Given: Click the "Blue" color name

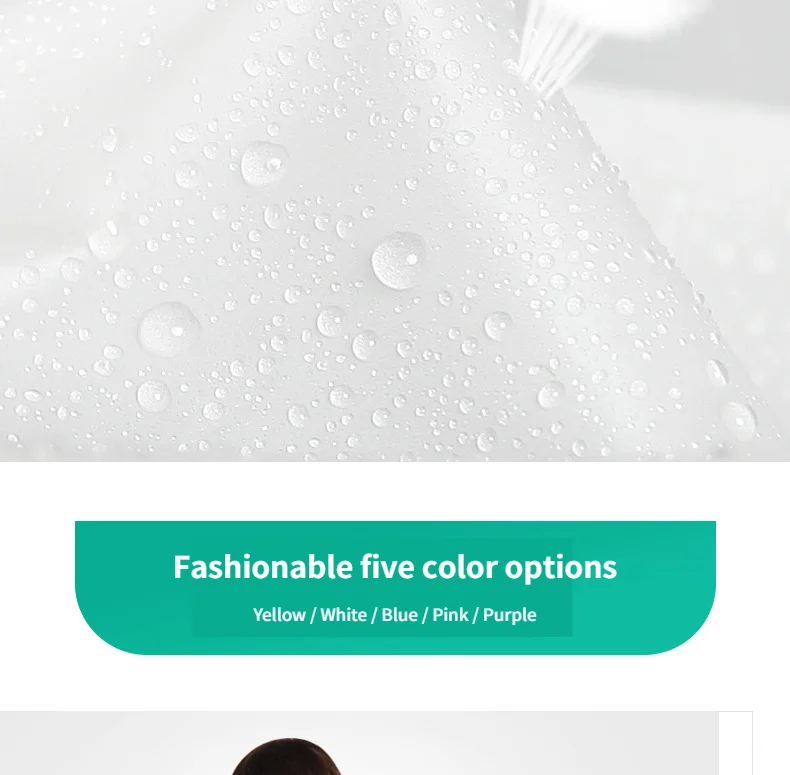Looking at the screenshot, I should coord(400,615).
